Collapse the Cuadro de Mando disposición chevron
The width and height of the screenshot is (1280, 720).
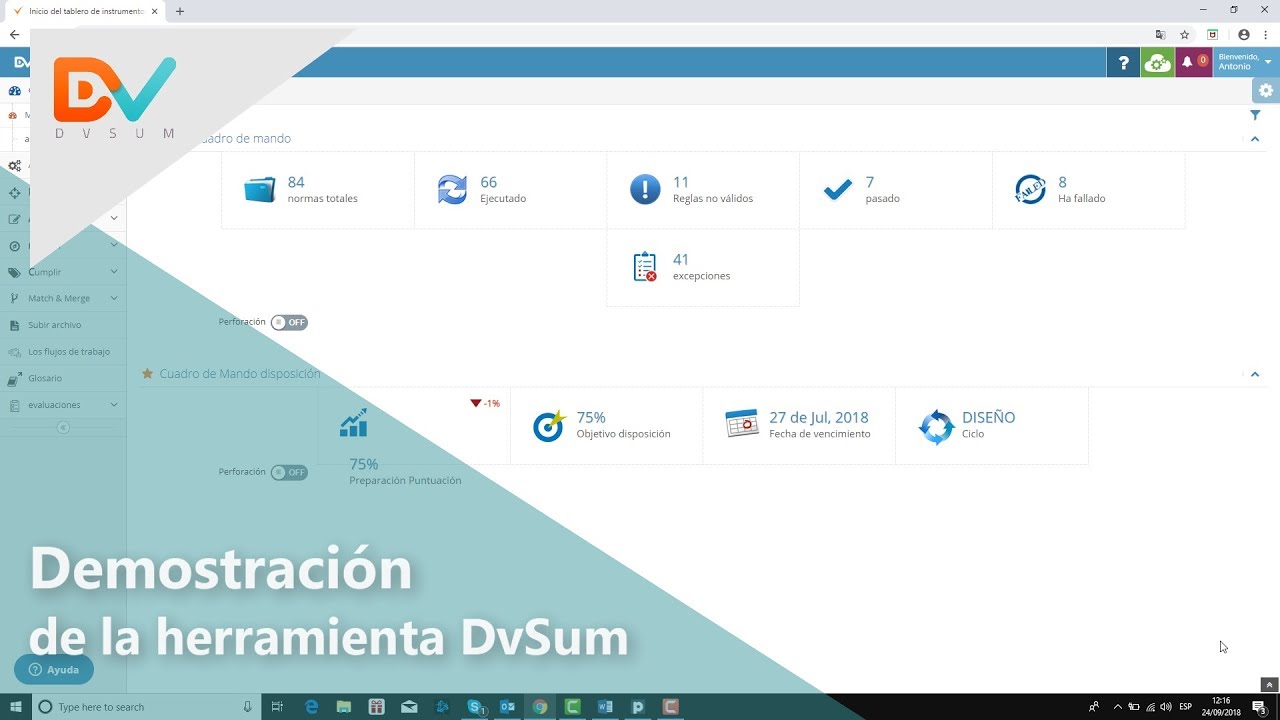click(x=1255, y=374)
